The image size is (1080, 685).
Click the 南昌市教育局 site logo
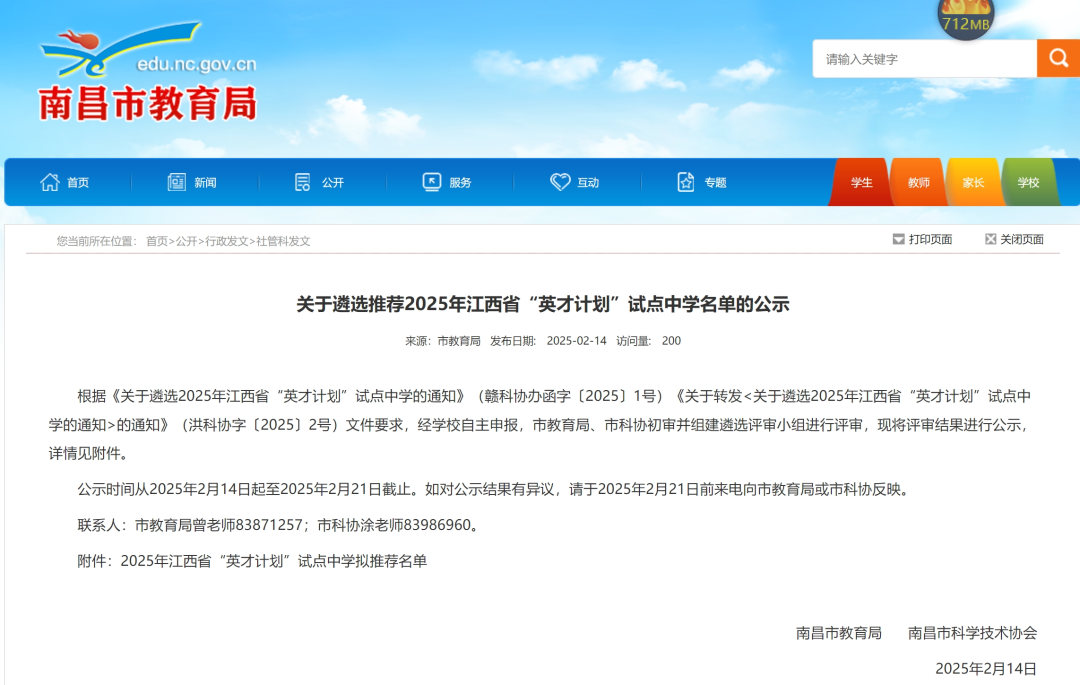point(148,78)
